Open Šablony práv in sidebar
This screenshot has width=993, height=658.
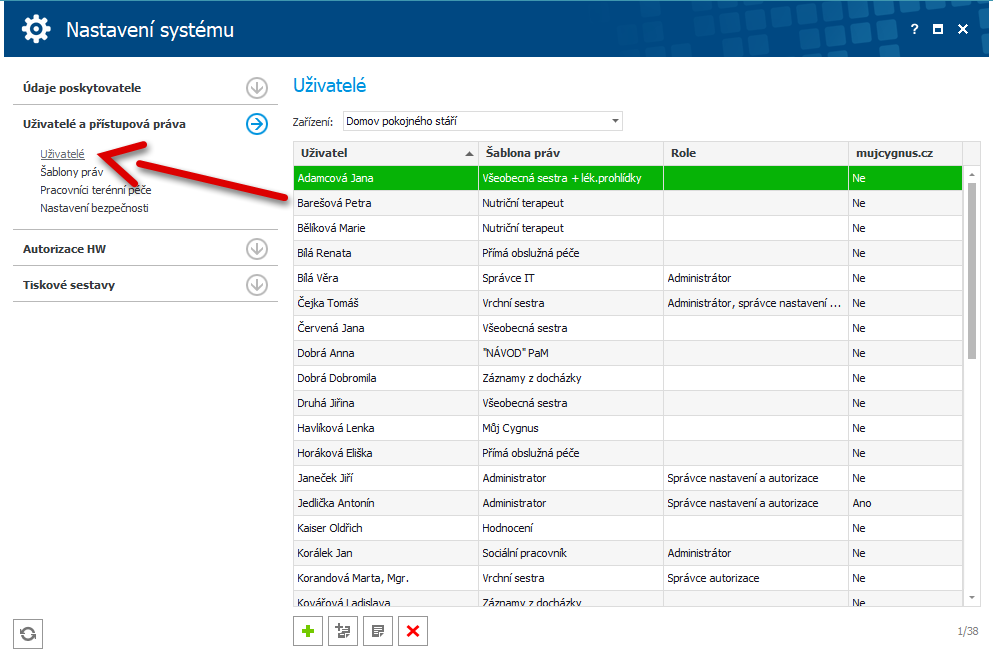tap(72, 172)
